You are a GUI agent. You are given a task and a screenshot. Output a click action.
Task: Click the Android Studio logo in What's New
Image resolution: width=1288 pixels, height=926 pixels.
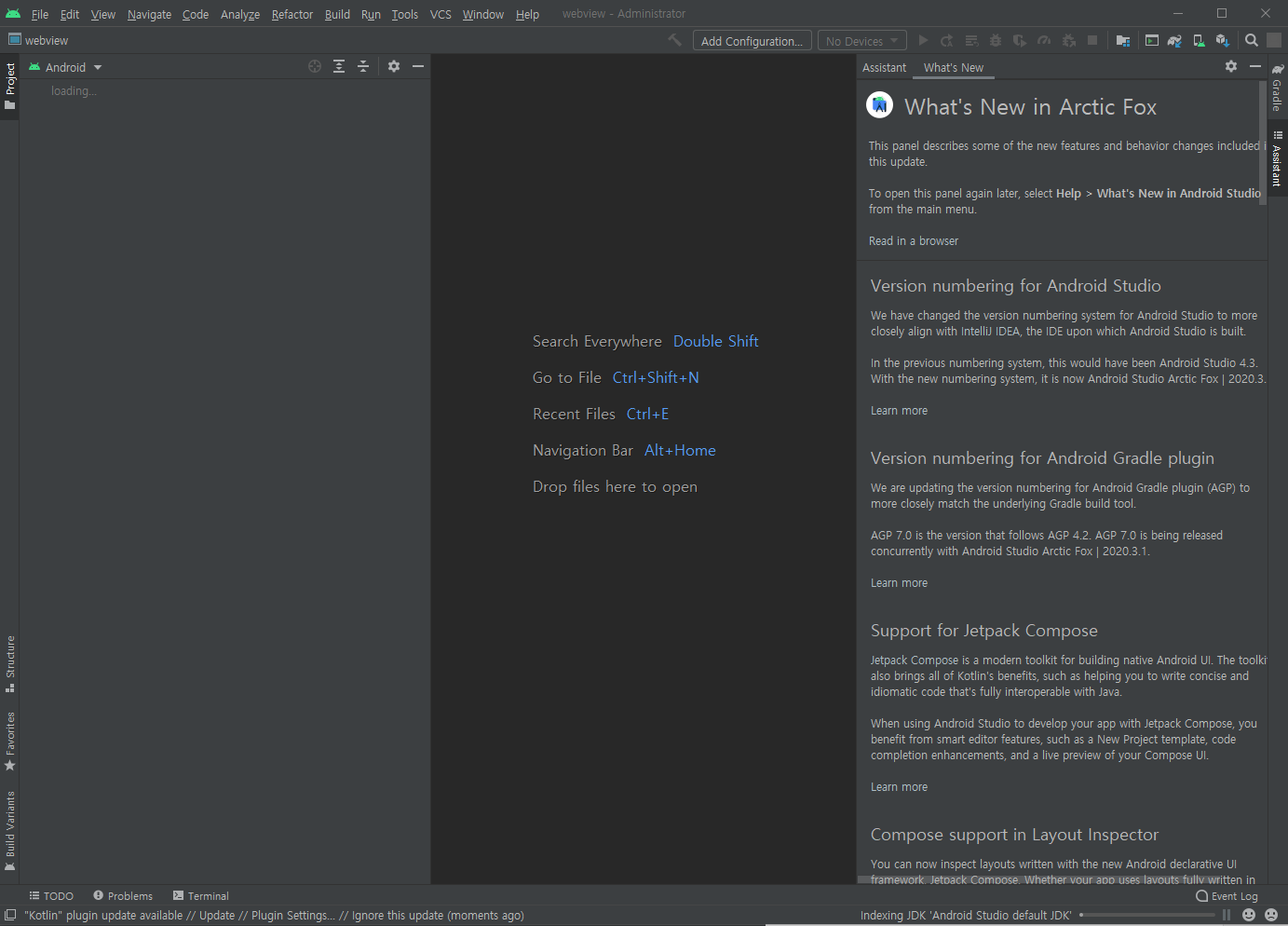click(x=879, y=105)
